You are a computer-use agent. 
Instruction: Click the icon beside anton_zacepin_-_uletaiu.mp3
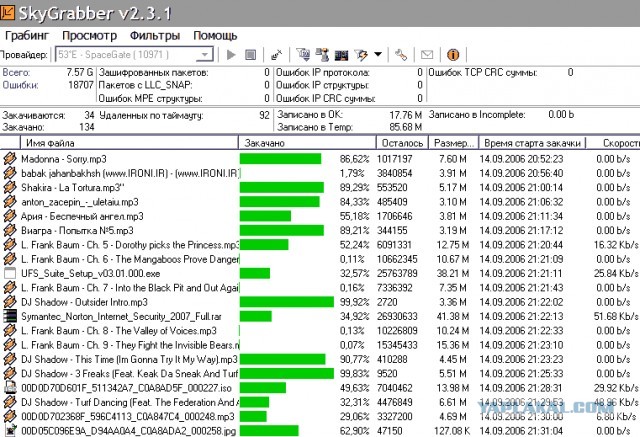[10, 202]
